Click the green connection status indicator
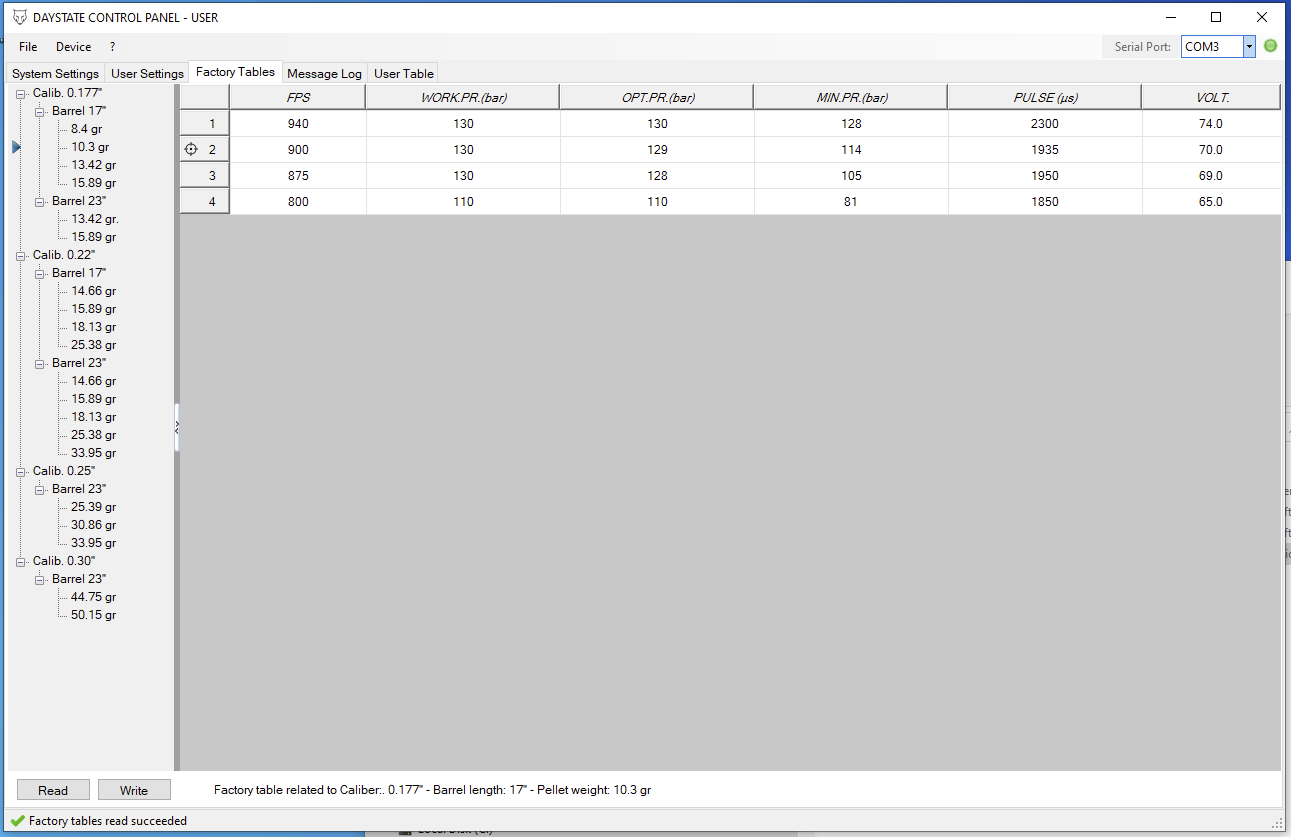The width and height of the screenshot is (1291, 837). pyautogui.click(x=1270, y=46)
